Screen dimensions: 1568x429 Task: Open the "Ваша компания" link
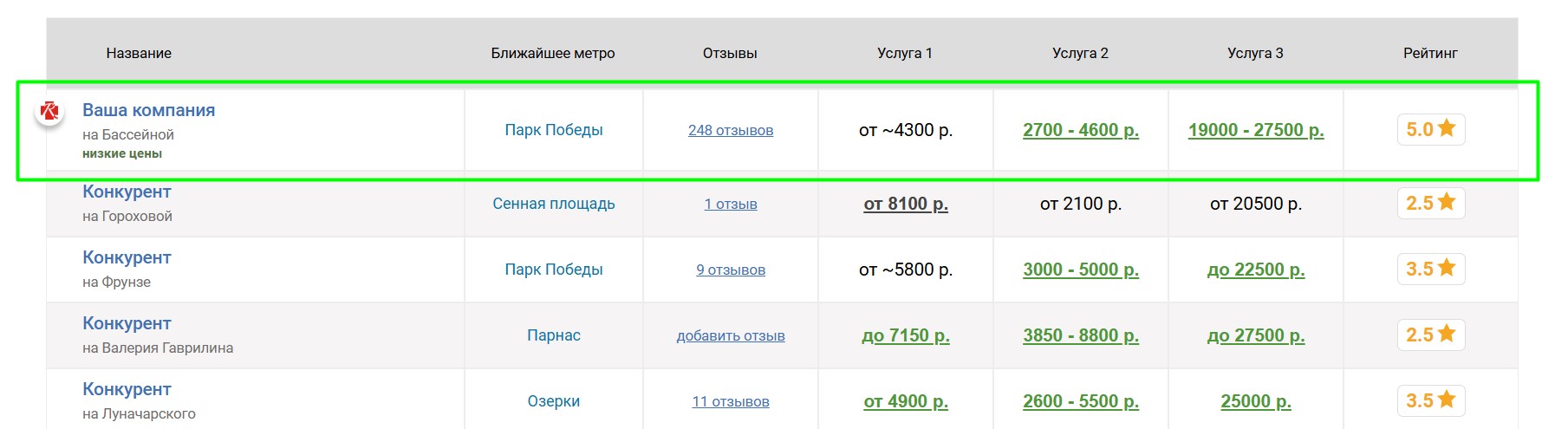coord(148,110)
